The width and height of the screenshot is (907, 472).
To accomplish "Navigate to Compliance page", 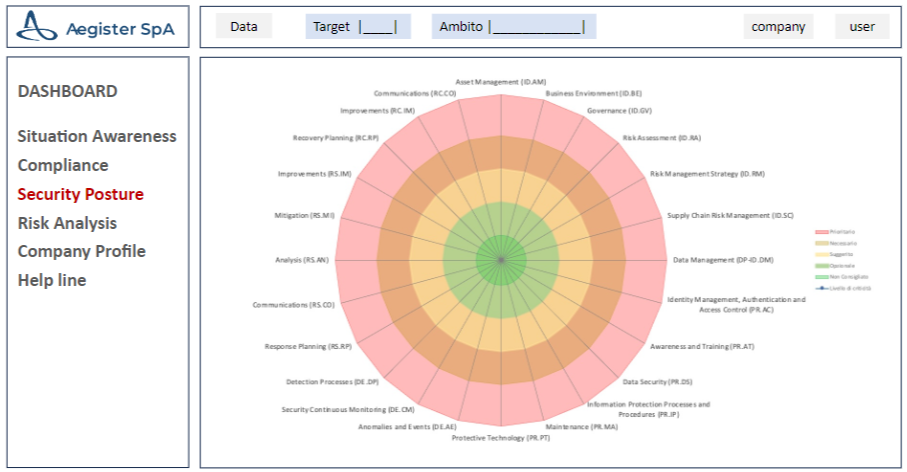I will click(x=63, y=165).
